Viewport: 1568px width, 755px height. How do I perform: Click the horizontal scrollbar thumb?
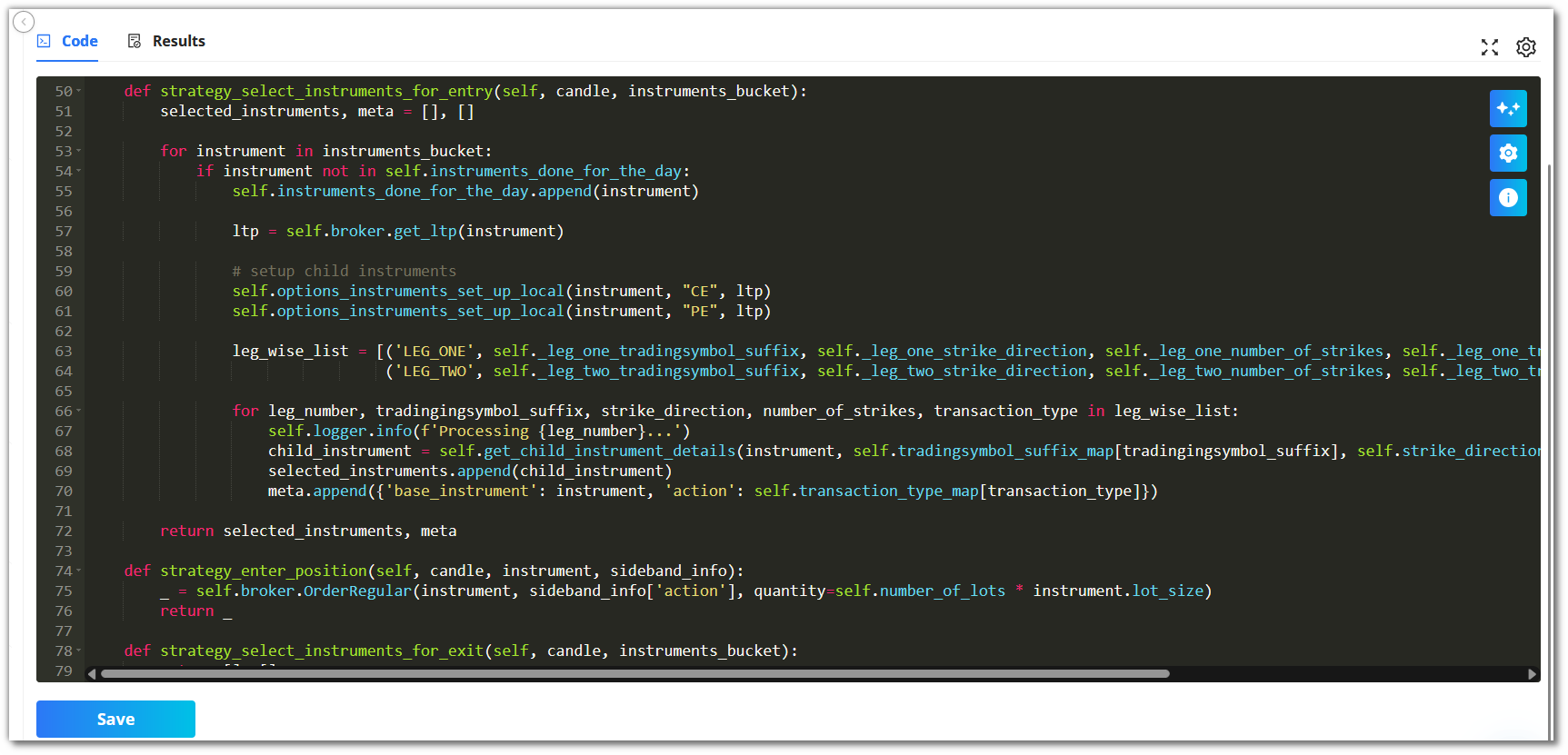coord(634,674)
